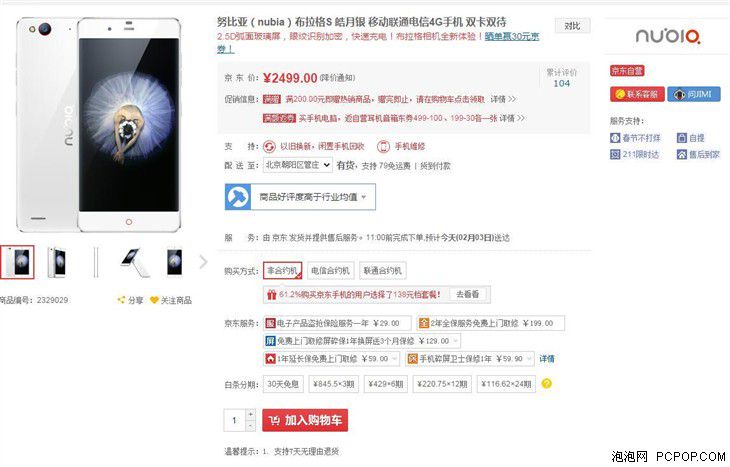Click the Ask JIMI assistant button

click(694, 94)
